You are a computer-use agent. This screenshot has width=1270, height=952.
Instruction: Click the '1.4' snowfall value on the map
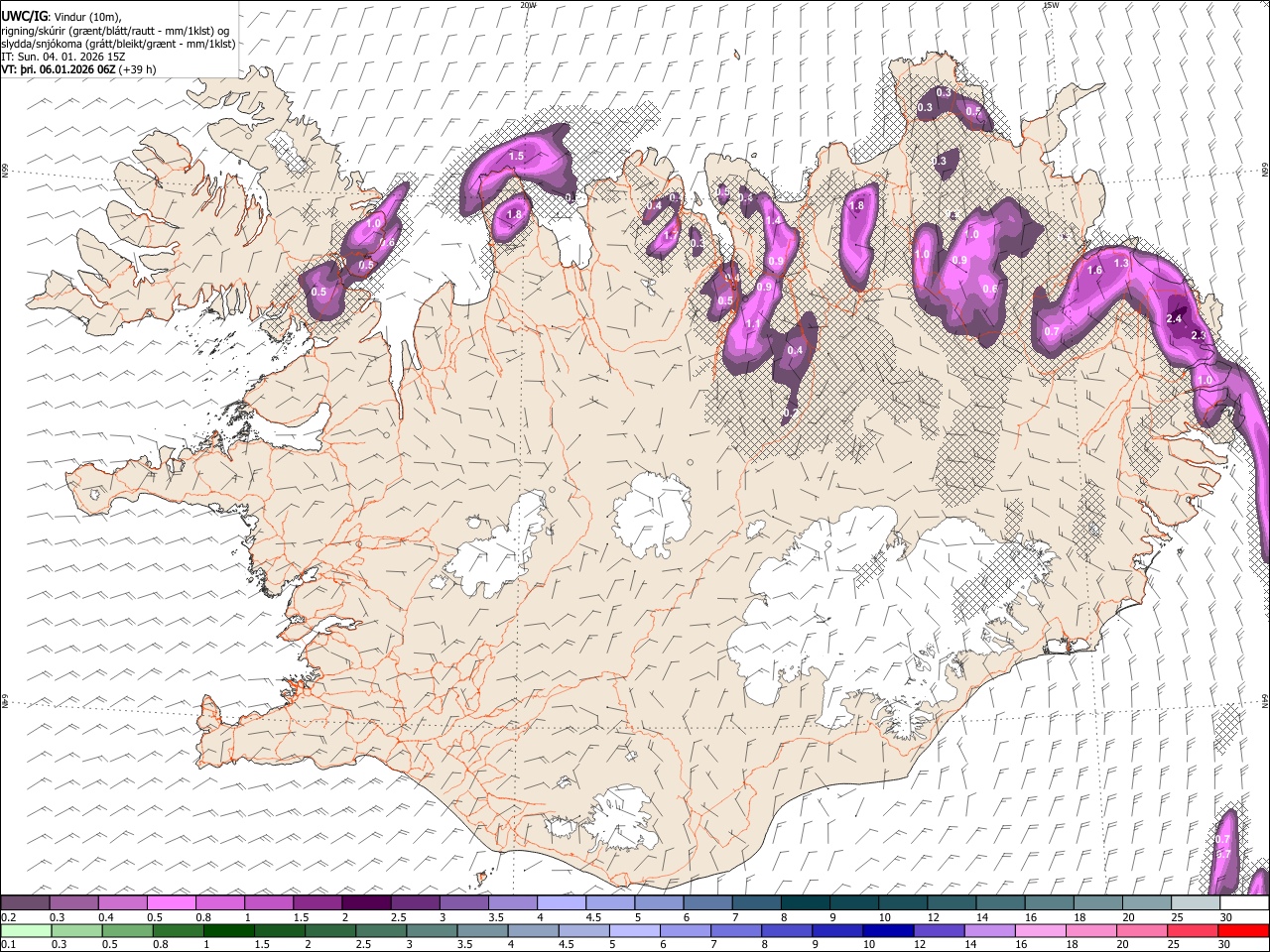(x=773, y=221)
